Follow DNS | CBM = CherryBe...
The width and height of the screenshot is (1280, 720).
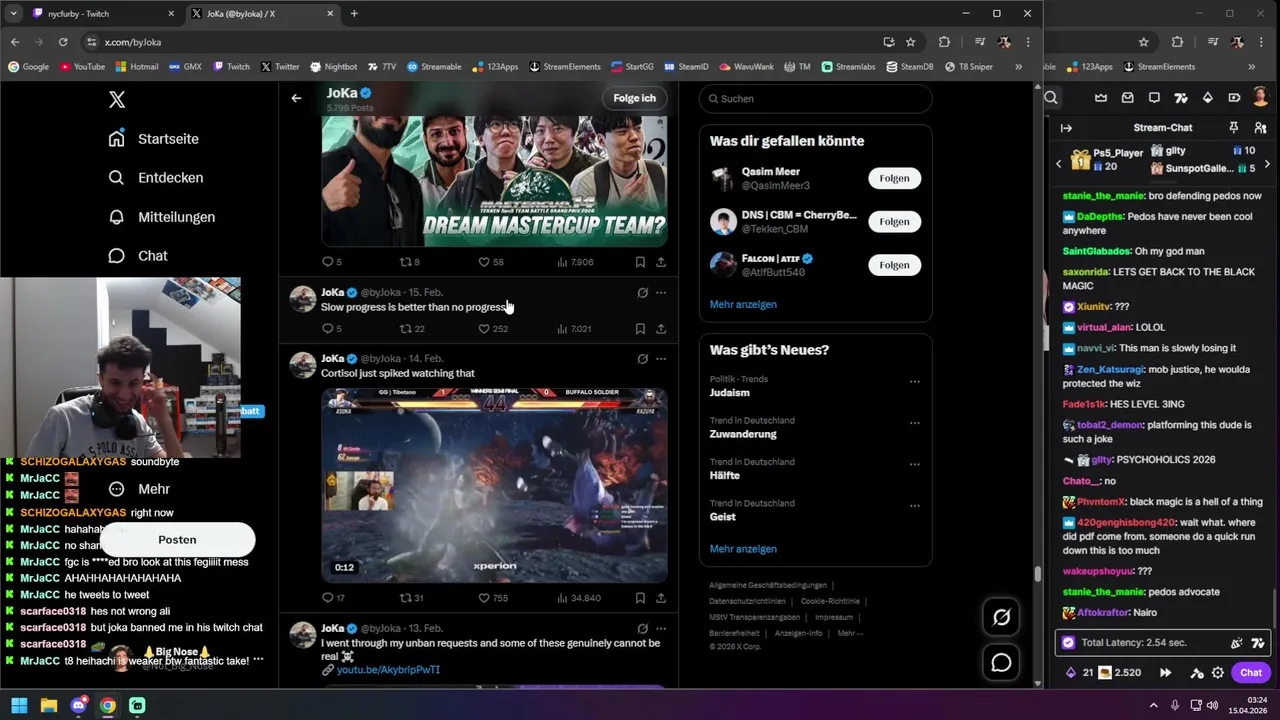(894, 221)
